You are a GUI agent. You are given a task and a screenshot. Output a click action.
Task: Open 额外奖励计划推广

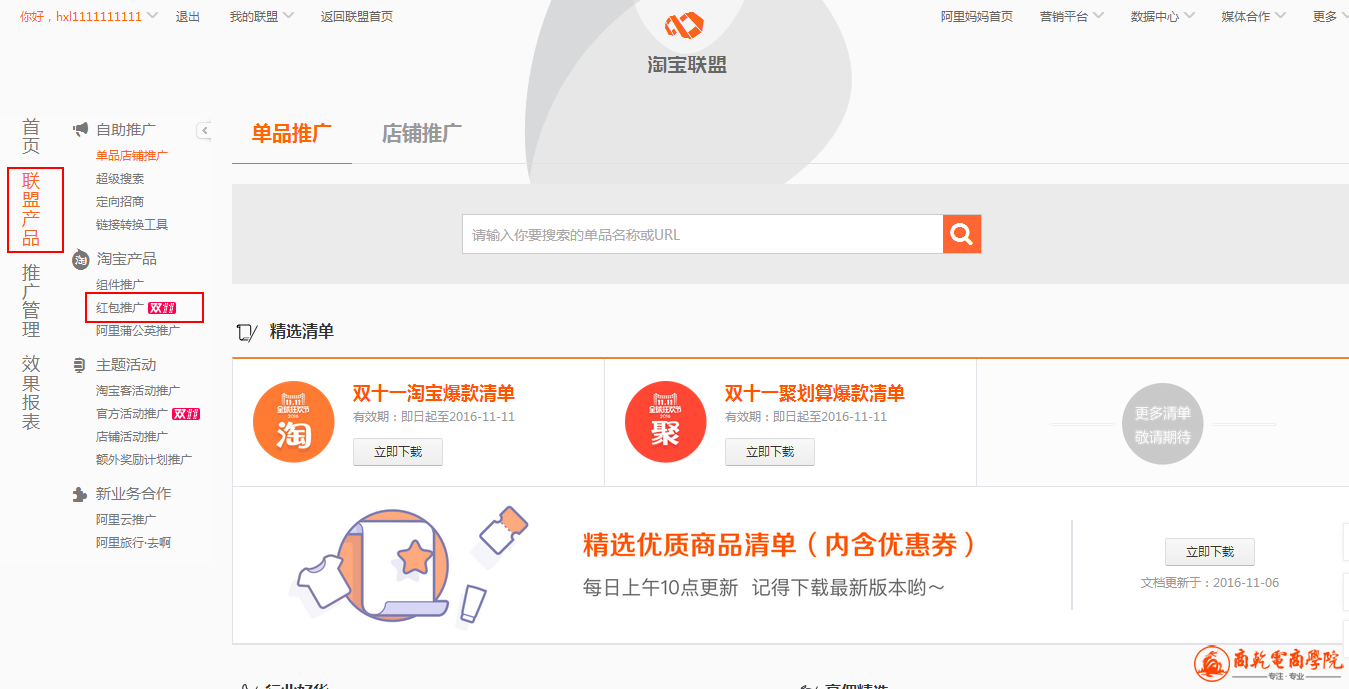point(144,459)
